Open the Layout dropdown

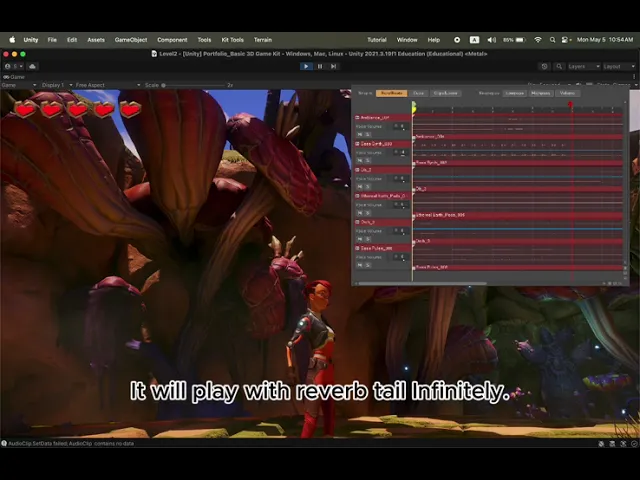click(x=619, y=66)
